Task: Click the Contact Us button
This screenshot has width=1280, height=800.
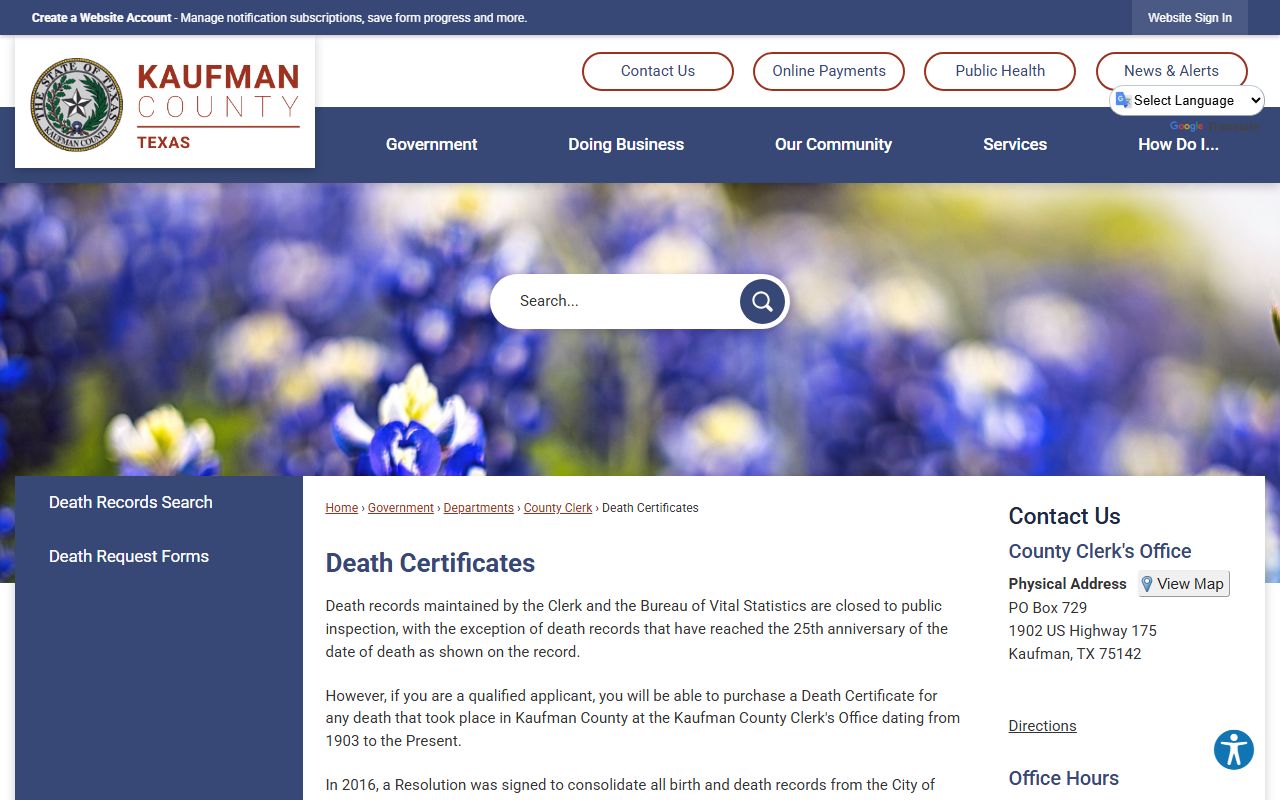Action: click(x=658, y=71)
